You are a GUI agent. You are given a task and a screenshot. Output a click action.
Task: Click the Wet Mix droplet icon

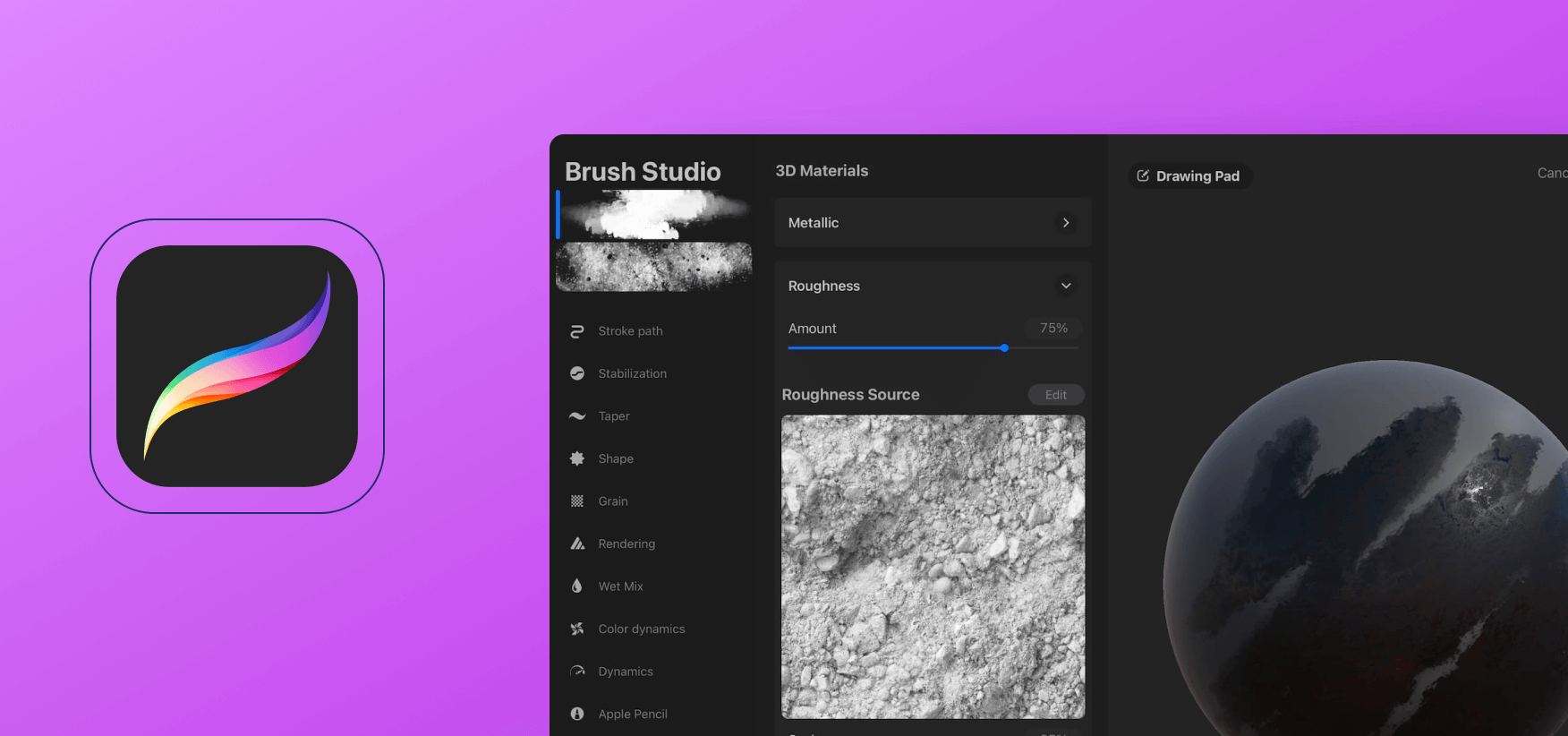click(x=577, y=586)
